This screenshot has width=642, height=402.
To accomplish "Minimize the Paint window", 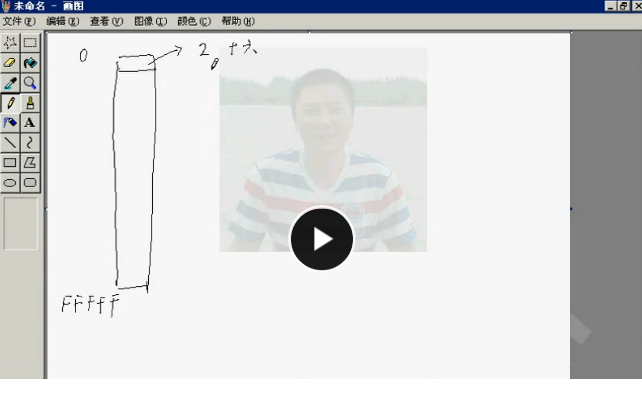I will click(x=610, y=6).
